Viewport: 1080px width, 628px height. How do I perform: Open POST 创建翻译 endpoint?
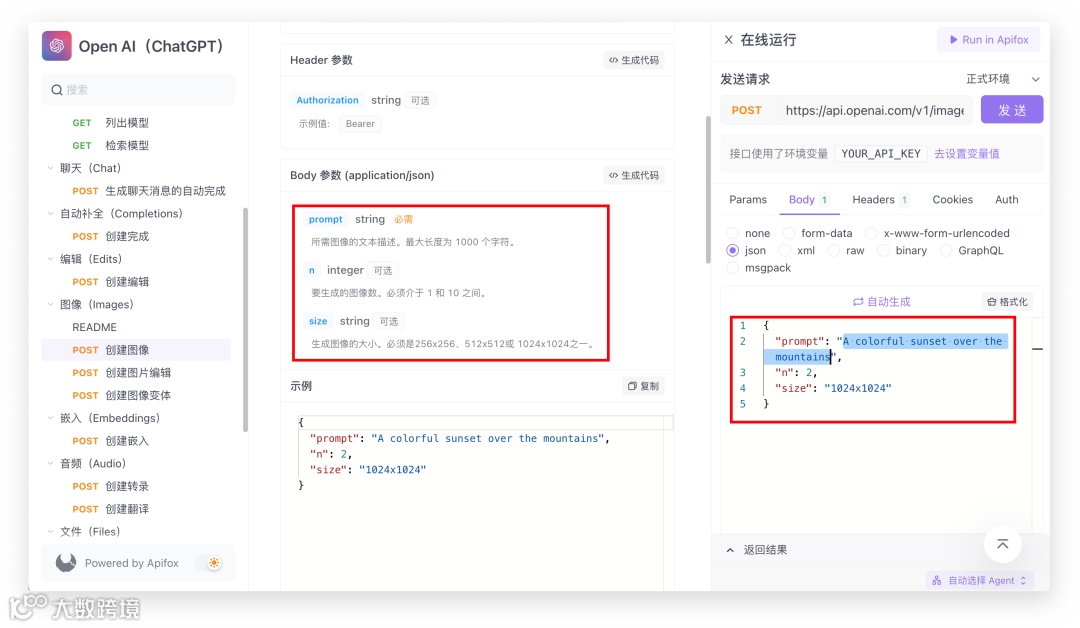pos(136,509)
